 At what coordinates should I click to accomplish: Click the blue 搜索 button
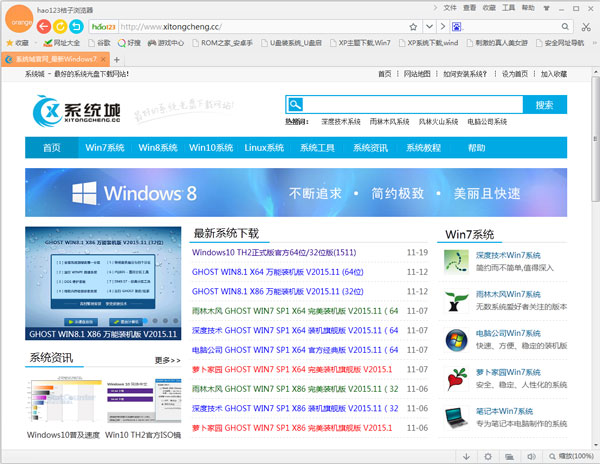pos(545,104)
